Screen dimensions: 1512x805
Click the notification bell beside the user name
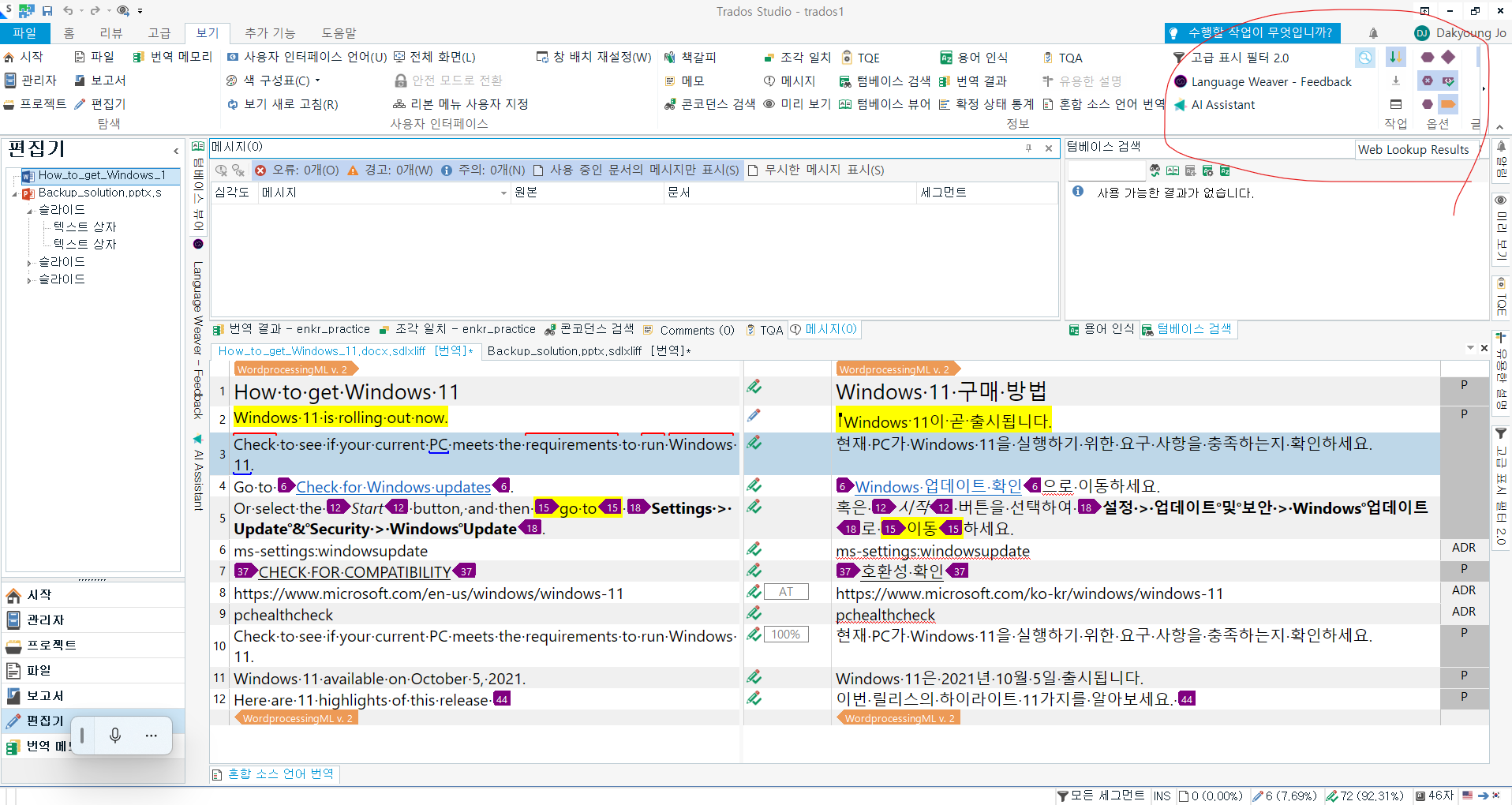point(1373,33)
